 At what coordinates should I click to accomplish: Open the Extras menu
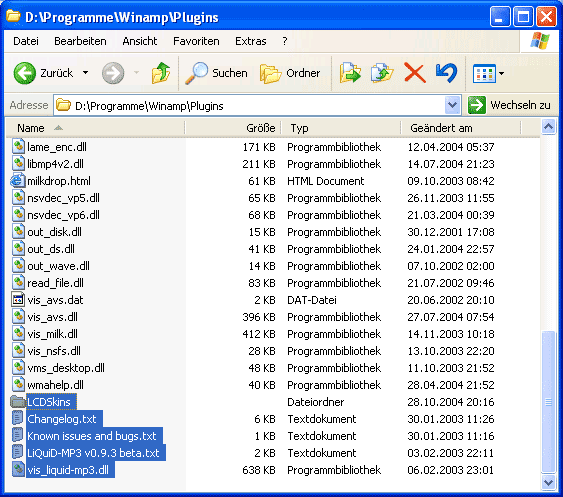(x=251, y=41)
